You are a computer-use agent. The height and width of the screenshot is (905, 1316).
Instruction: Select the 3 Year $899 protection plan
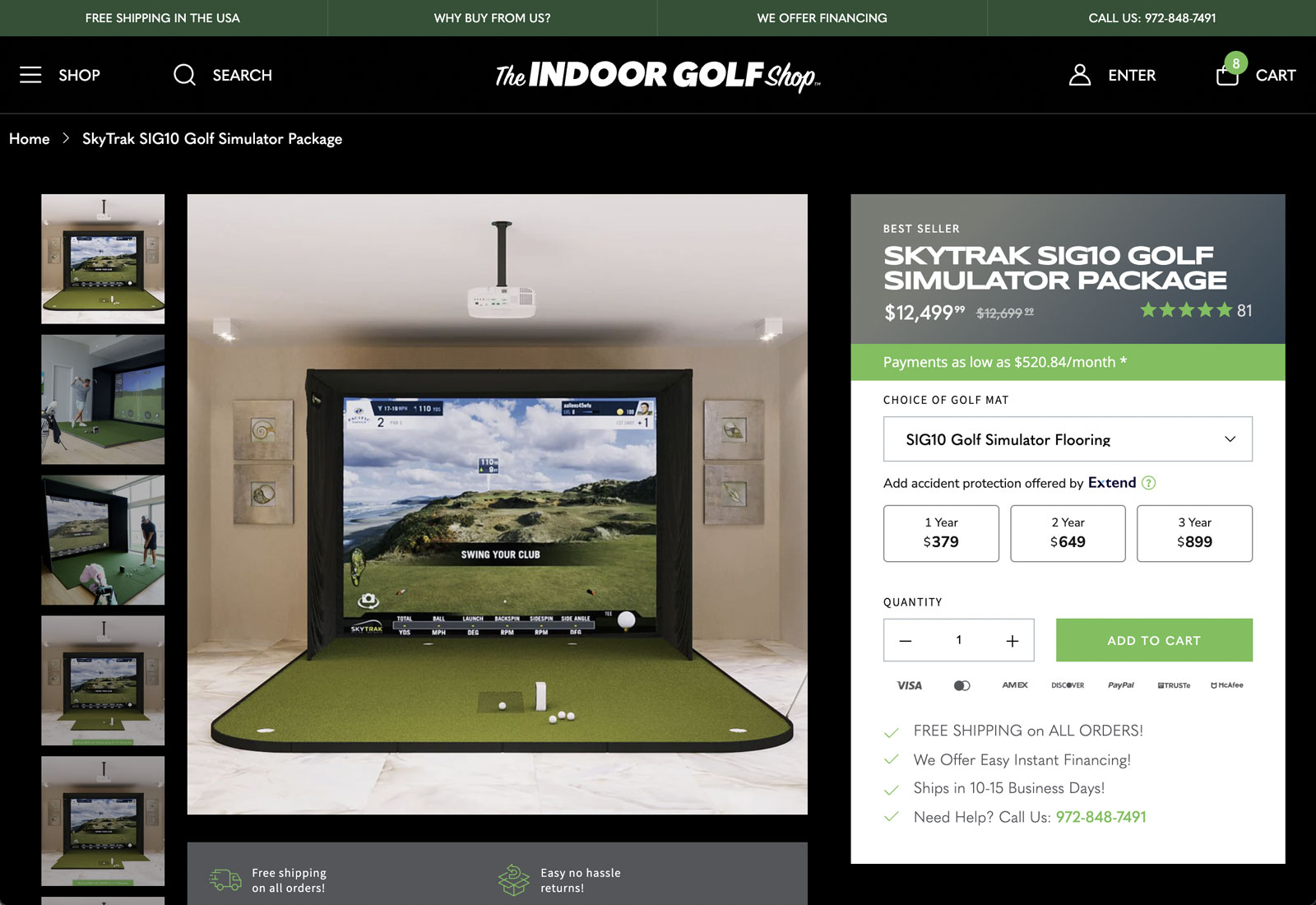[1194, 533]
